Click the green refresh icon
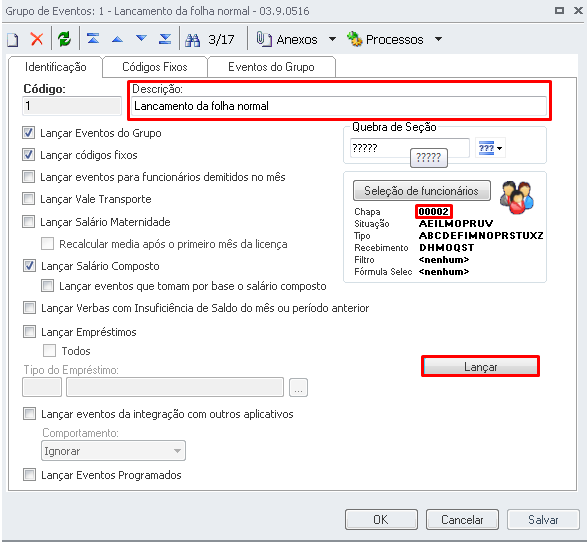This screenshot has height=542, width=587. coord(64,39)
